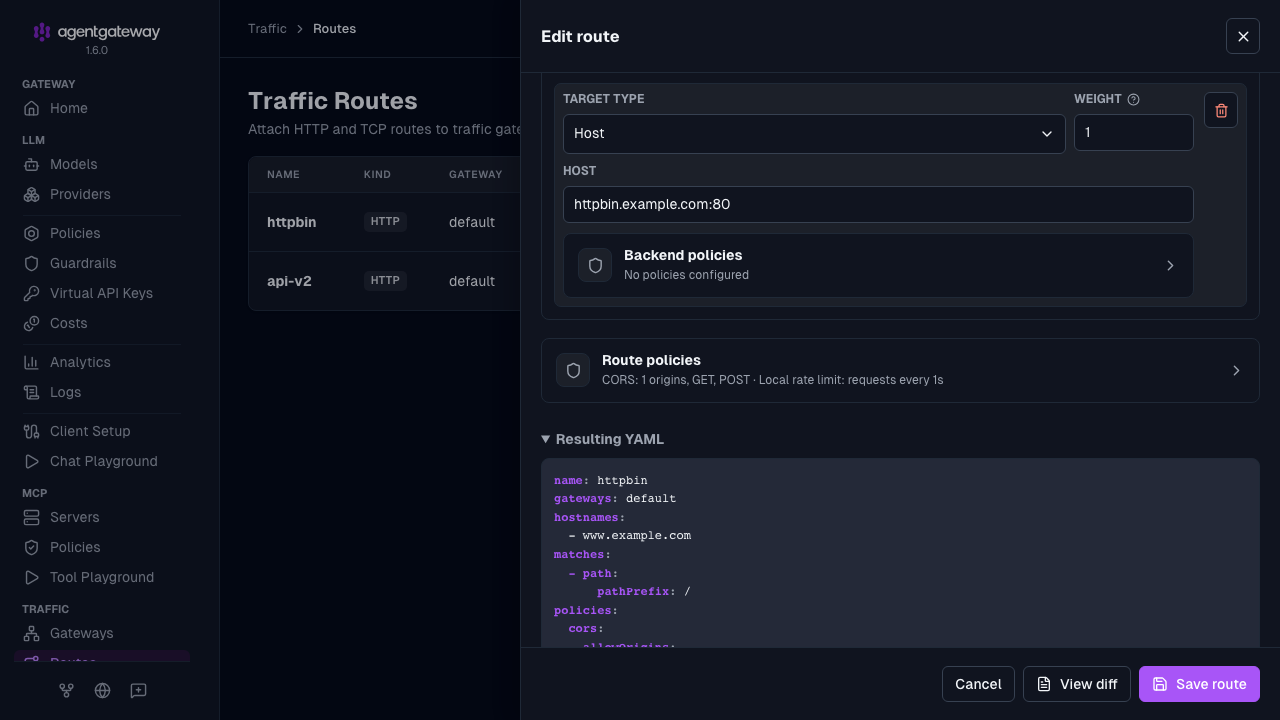The width and height of the screenshot is (1280, 720).
Task: Click the Tool Playground play icon
Action: pos(32,577)
